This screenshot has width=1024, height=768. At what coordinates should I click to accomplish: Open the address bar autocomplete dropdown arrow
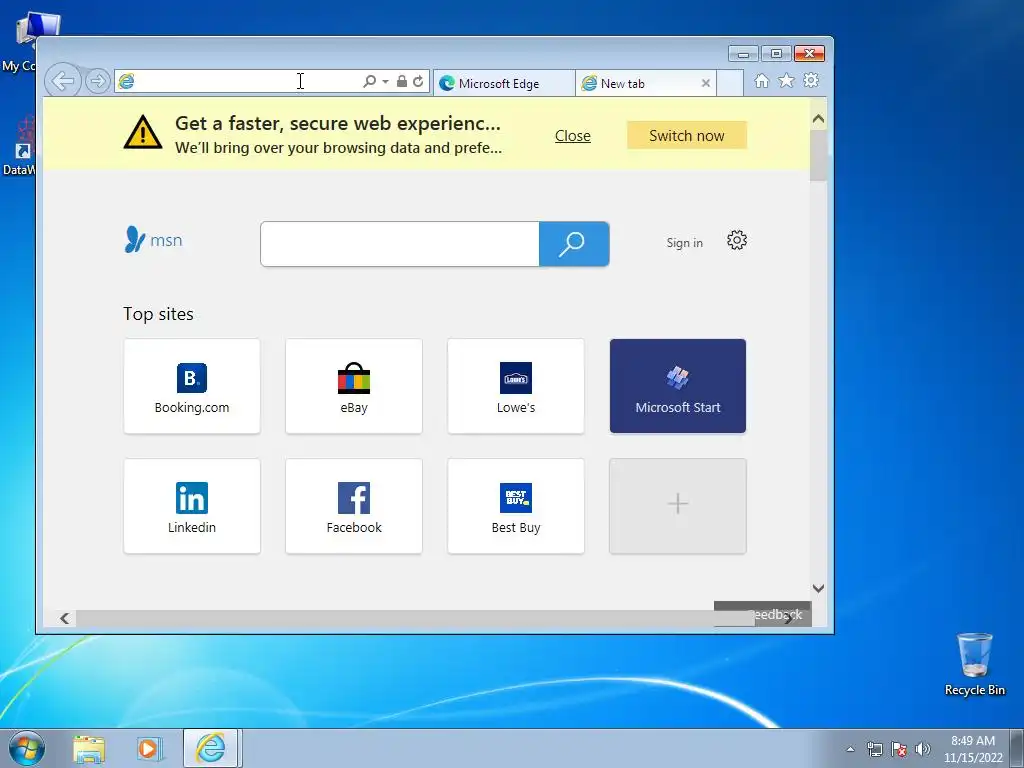[385, 82]
